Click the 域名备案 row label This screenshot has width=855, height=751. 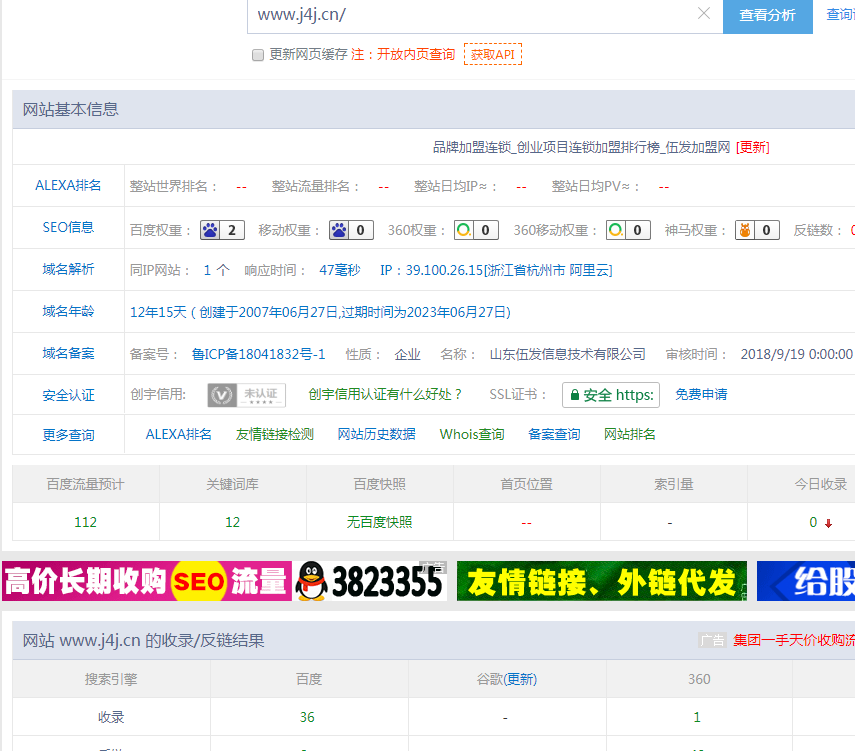point(68,353)
